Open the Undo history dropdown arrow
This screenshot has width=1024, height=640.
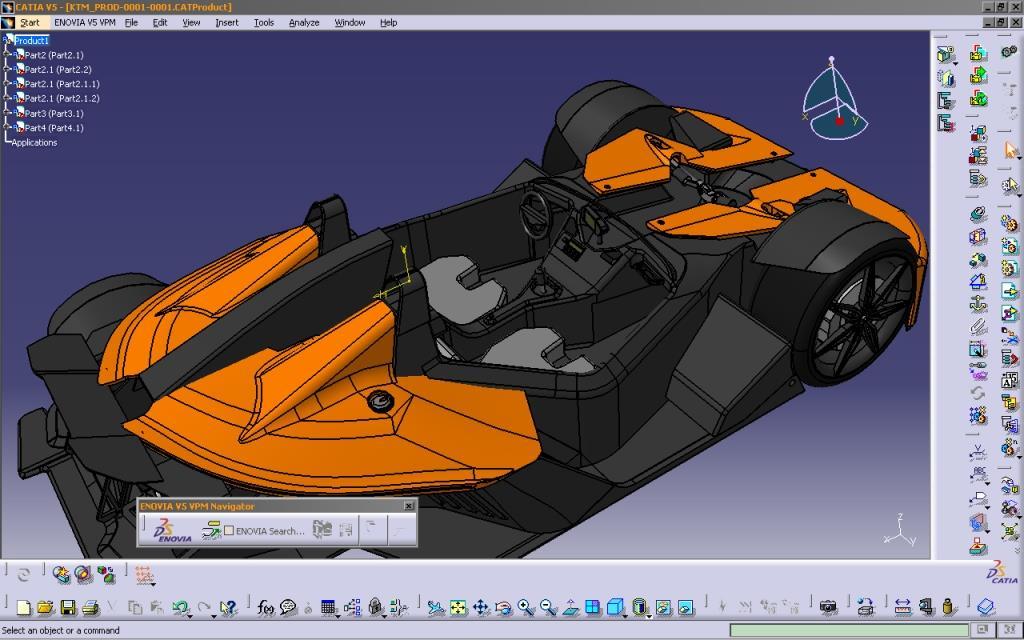190,615
